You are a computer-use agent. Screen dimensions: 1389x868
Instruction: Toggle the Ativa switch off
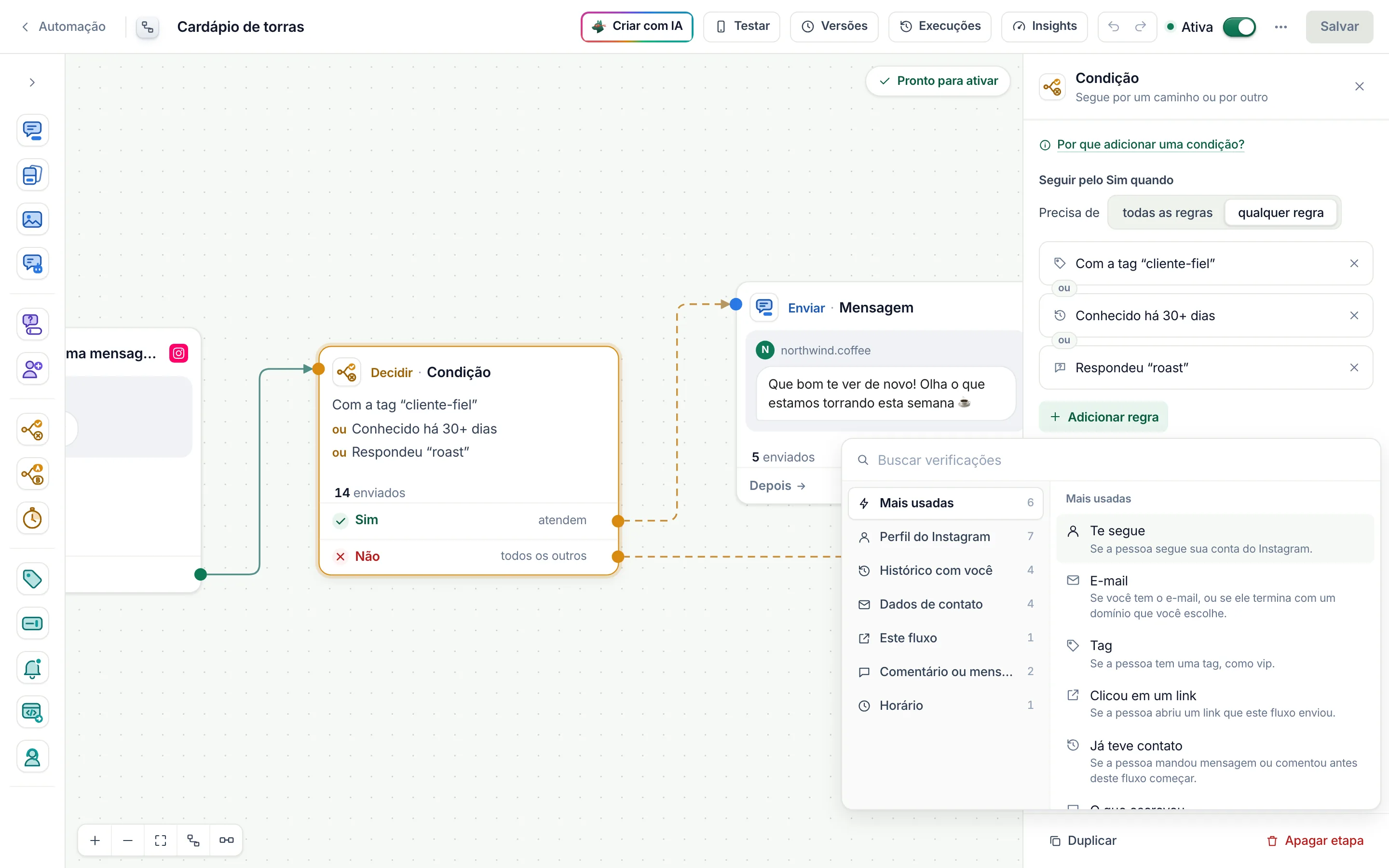pos(1239,27)
